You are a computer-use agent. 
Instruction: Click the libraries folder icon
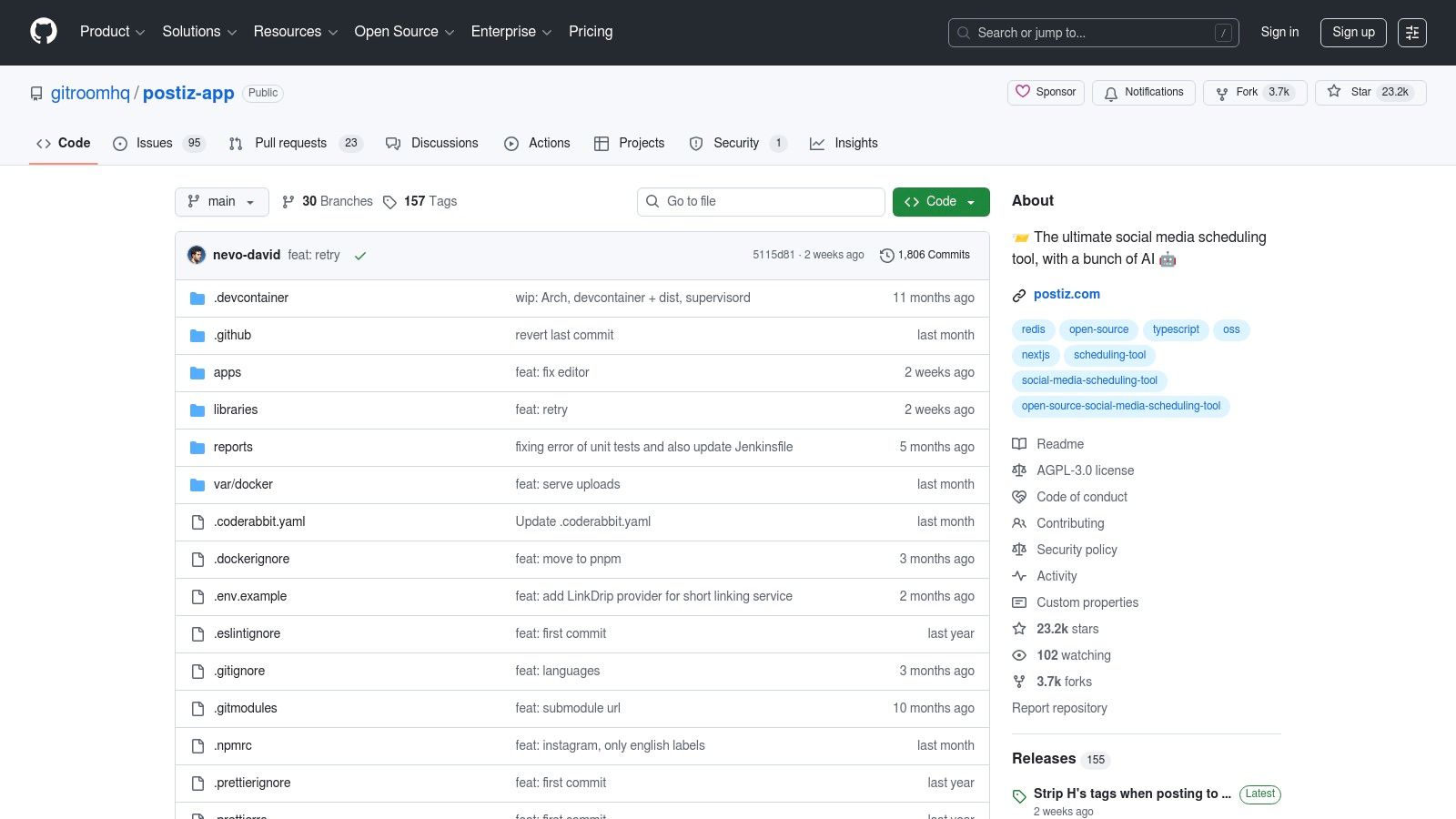(x=197, y=410)
